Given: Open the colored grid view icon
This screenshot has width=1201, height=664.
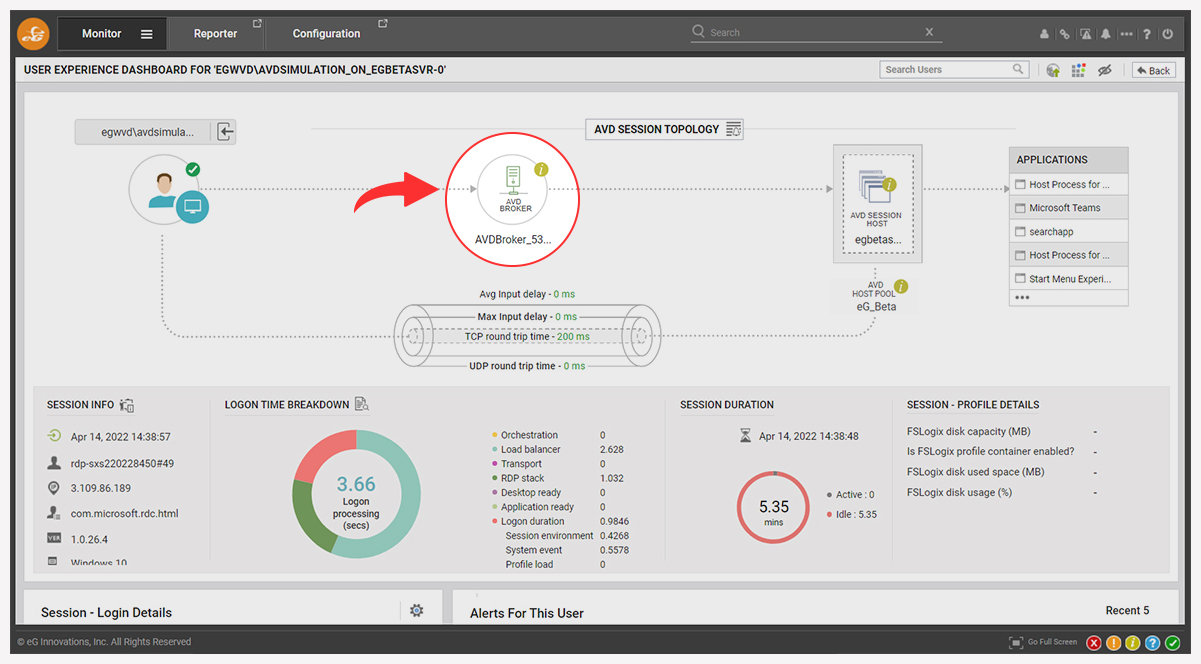Looking at the screenshot, I should 1078,70.
